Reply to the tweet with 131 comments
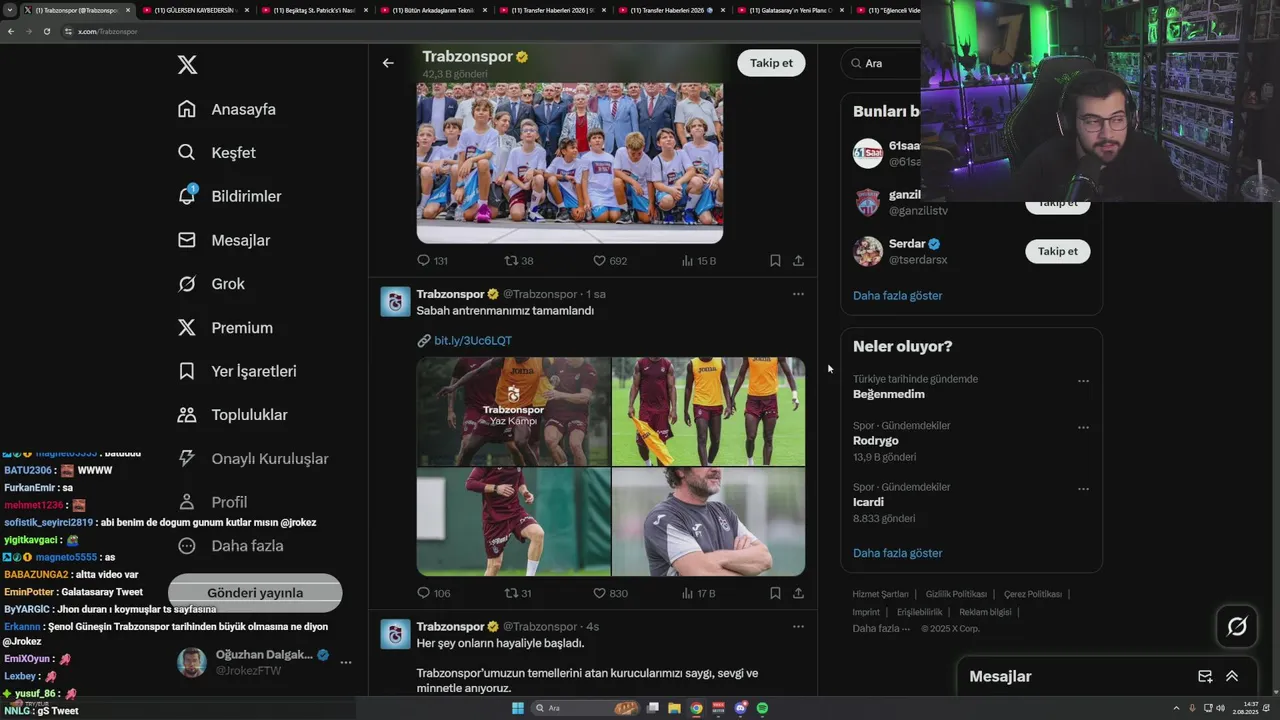This screenshot has width=1280, height=720. (x=432, y=261)
